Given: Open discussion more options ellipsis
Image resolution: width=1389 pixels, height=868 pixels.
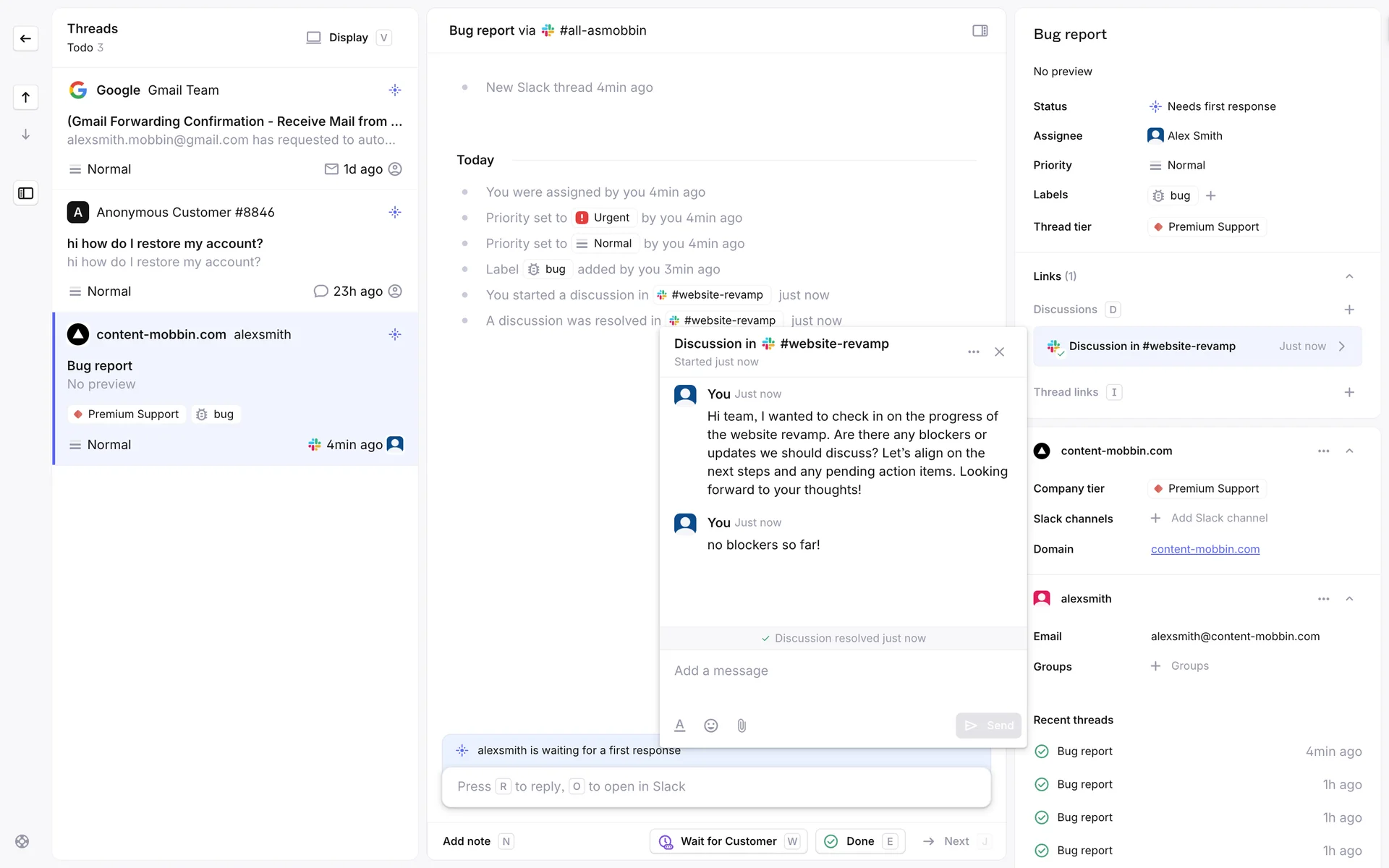Looking at the screenshot, I should tap(973, 352).
